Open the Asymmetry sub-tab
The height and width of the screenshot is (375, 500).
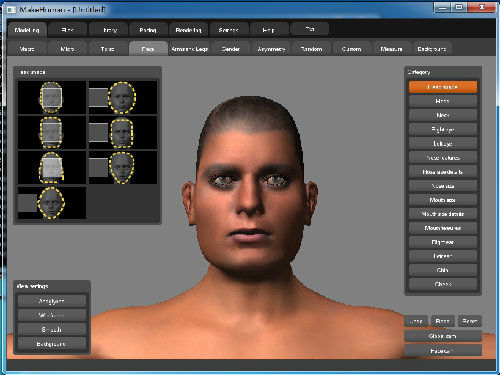click(x=271, y=49)
